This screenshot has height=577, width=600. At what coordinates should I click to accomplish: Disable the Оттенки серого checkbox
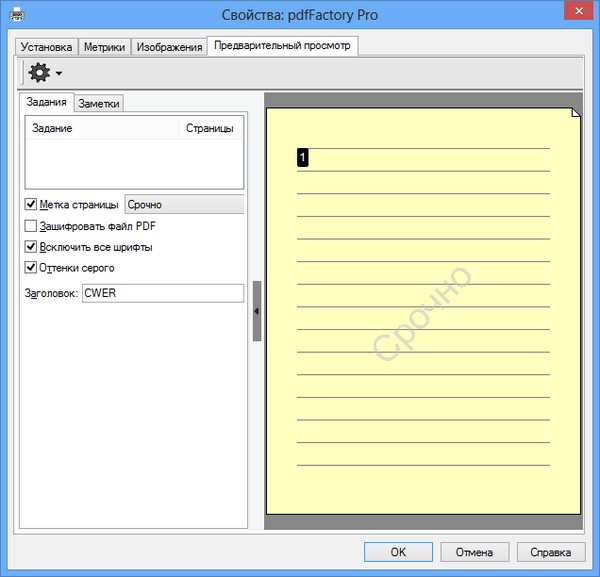31,267
